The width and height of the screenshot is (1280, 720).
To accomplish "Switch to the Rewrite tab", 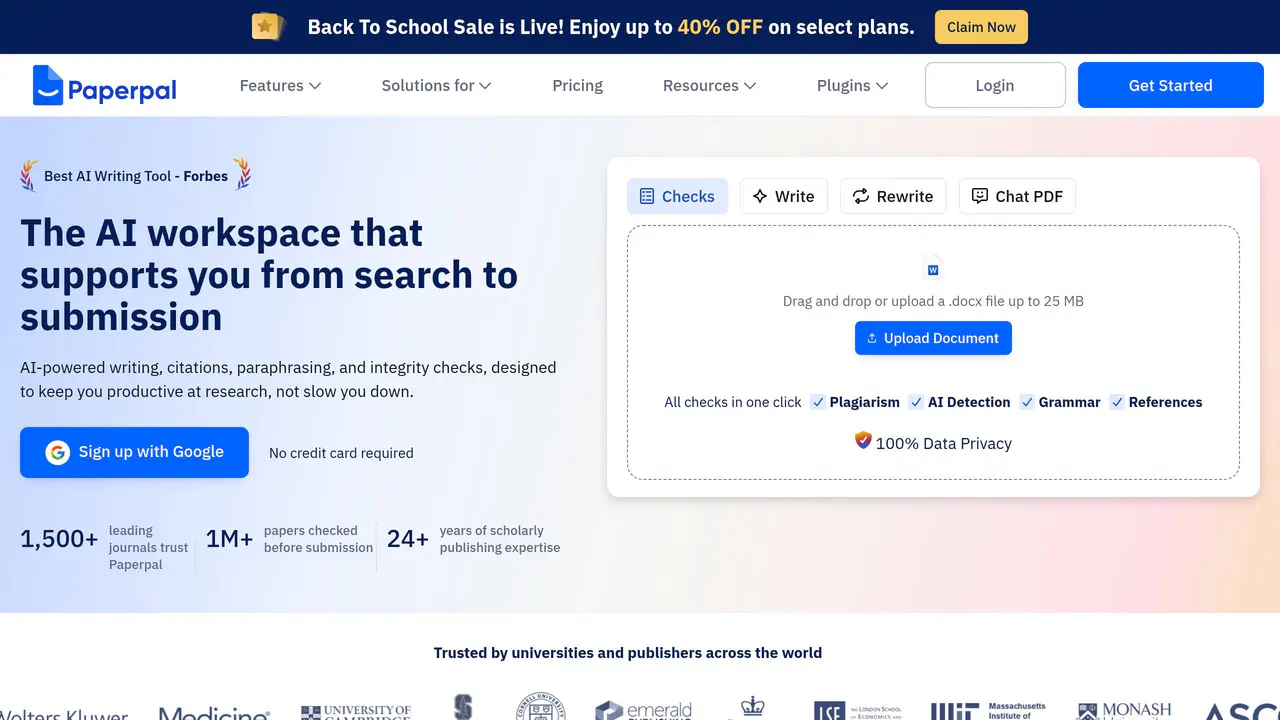I will 893,196.
